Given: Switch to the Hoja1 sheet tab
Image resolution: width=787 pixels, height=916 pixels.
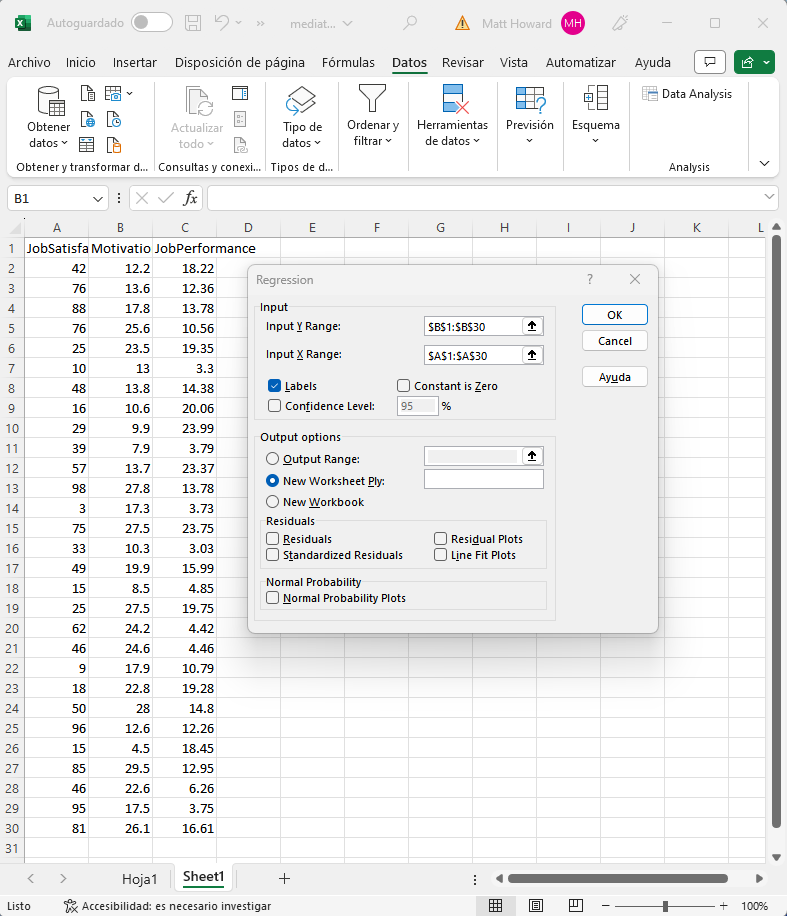Looking at the screenshot, I should pos(139,879).
